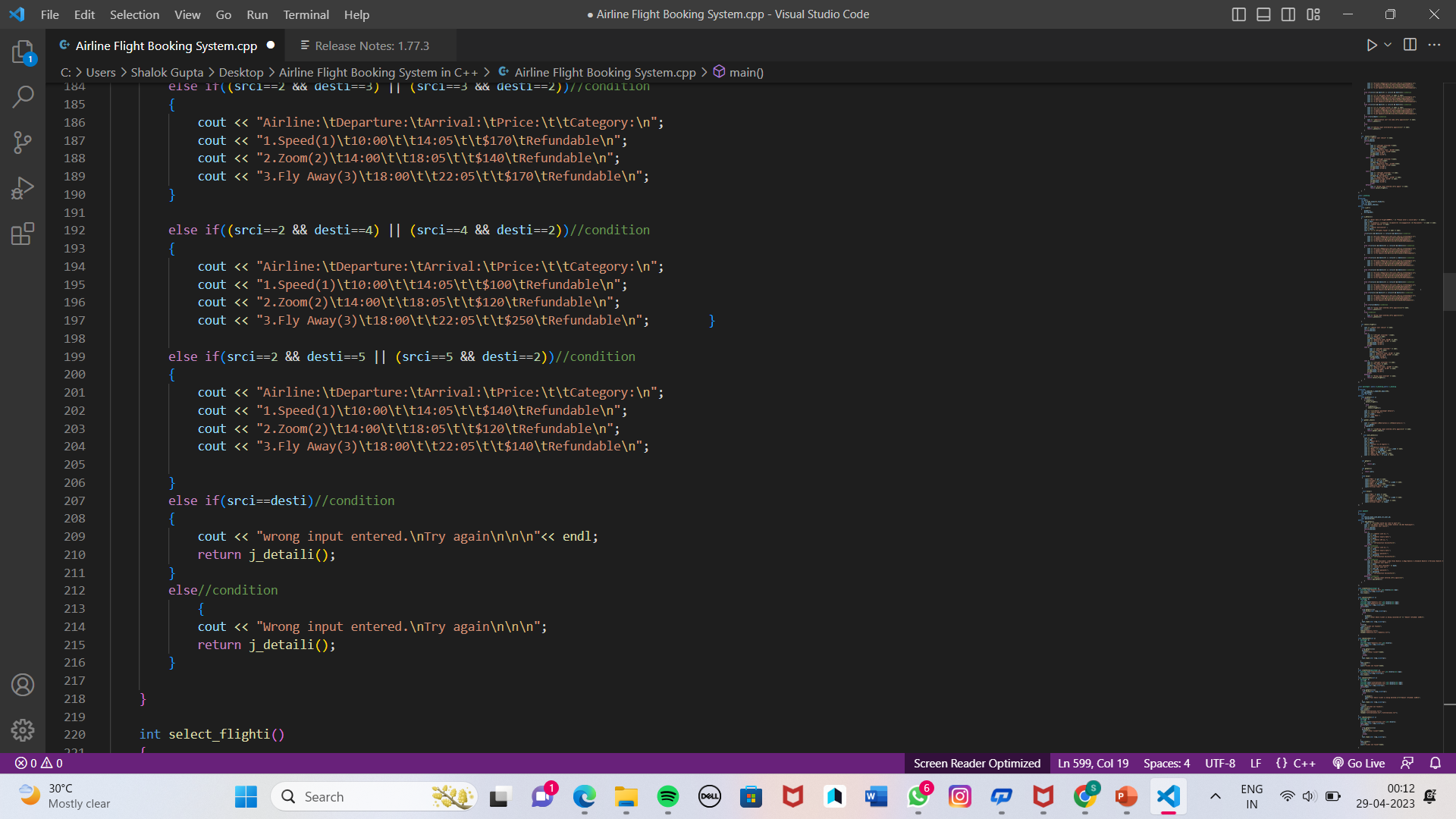Open the Accounts icon in the activity bar

[x=23, y=685]
